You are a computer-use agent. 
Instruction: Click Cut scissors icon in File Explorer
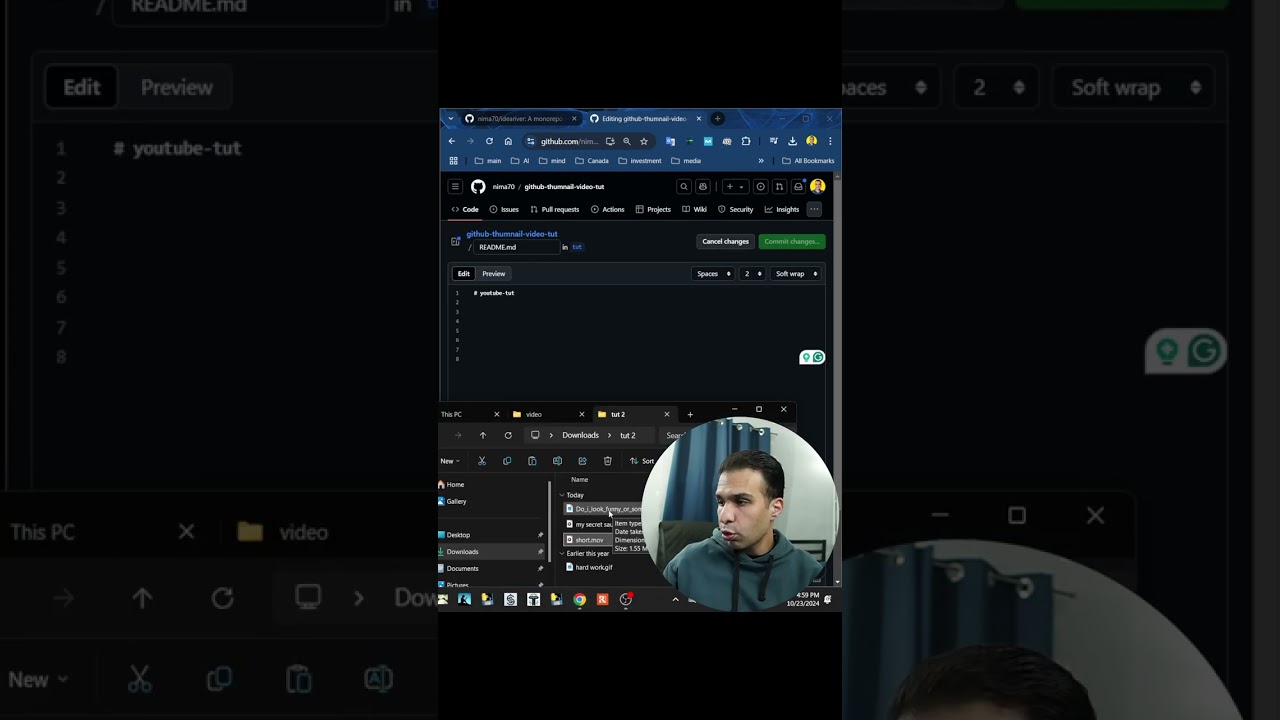(482, 461)
